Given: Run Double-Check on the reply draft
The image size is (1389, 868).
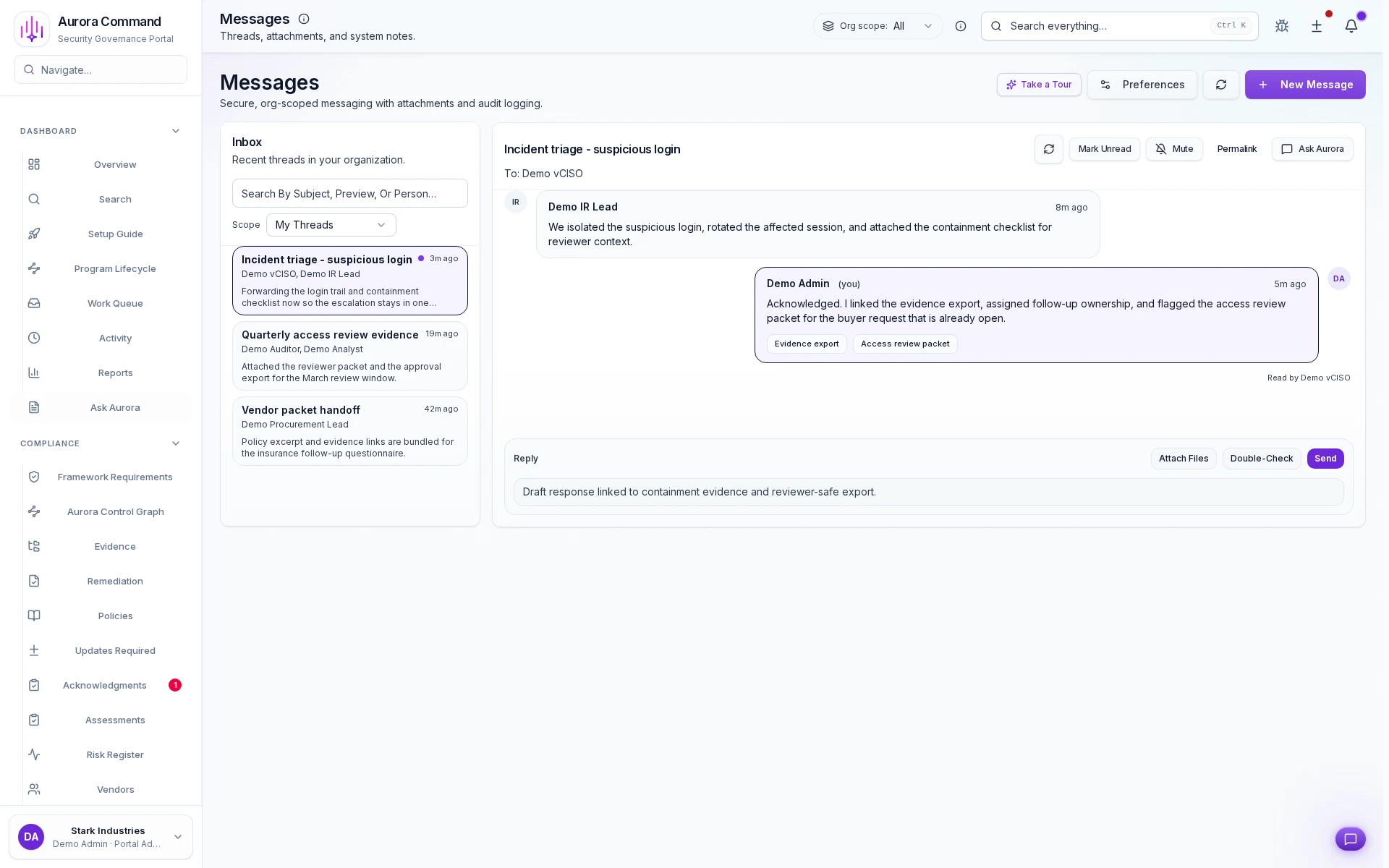Looking at the screenshot, I should click(x=1261, y=459).
